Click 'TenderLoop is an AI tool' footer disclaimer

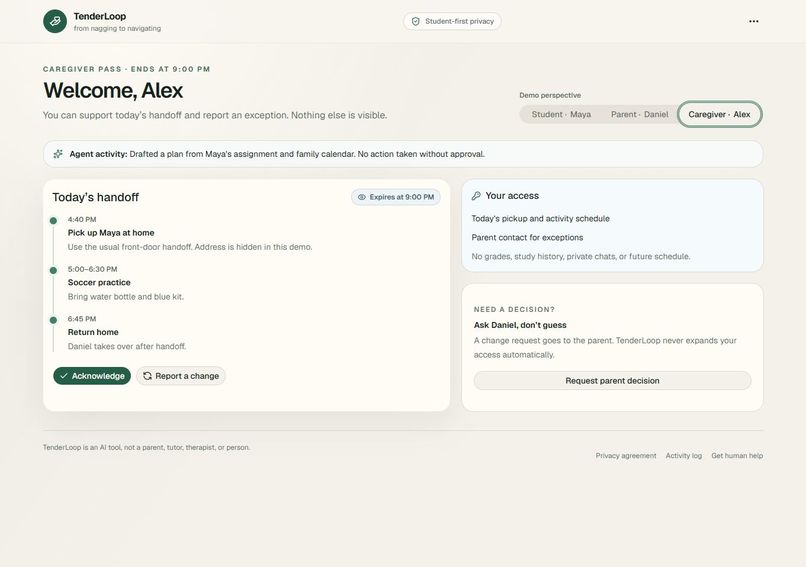coord(146,447)
